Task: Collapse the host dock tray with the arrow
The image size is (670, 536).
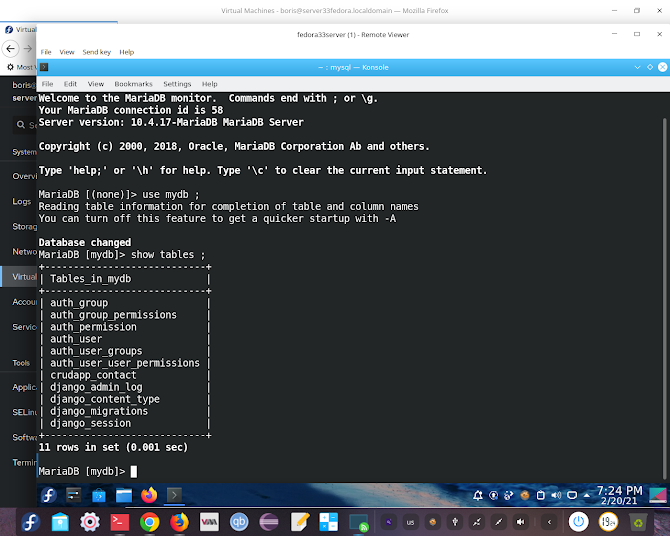Action: 550,522
